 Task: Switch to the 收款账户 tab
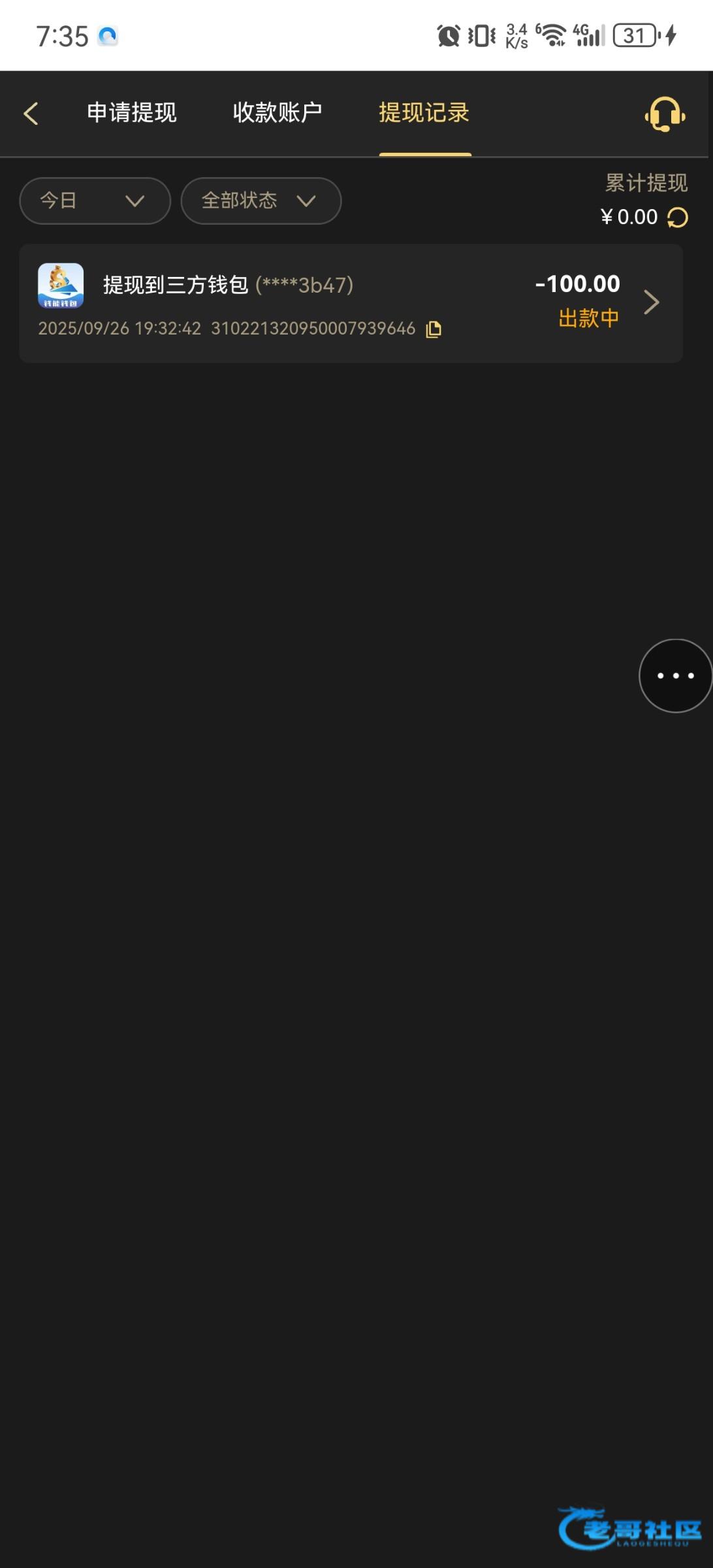pyautogui.click(x=277, y=113)
